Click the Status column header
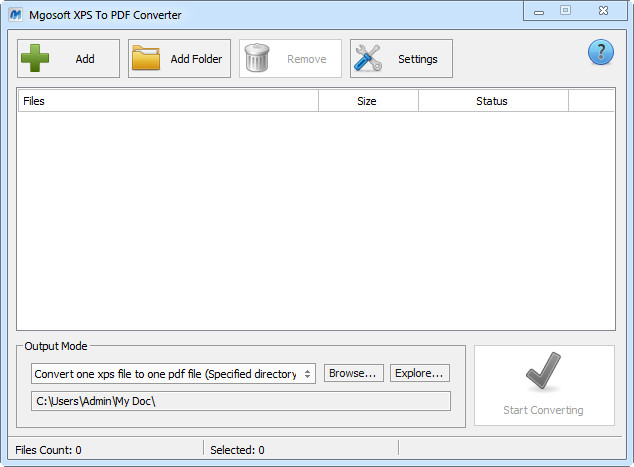Screen dimensions: 634x467 [492, 101]
